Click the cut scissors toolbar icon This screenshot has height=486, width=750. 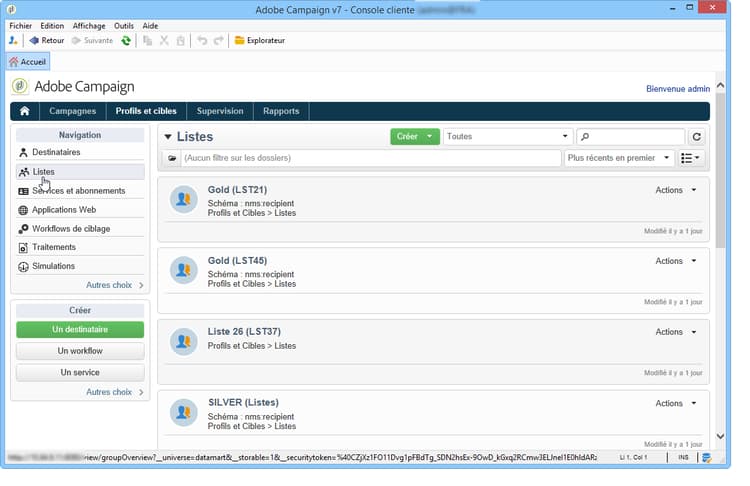tap(164, 41)
